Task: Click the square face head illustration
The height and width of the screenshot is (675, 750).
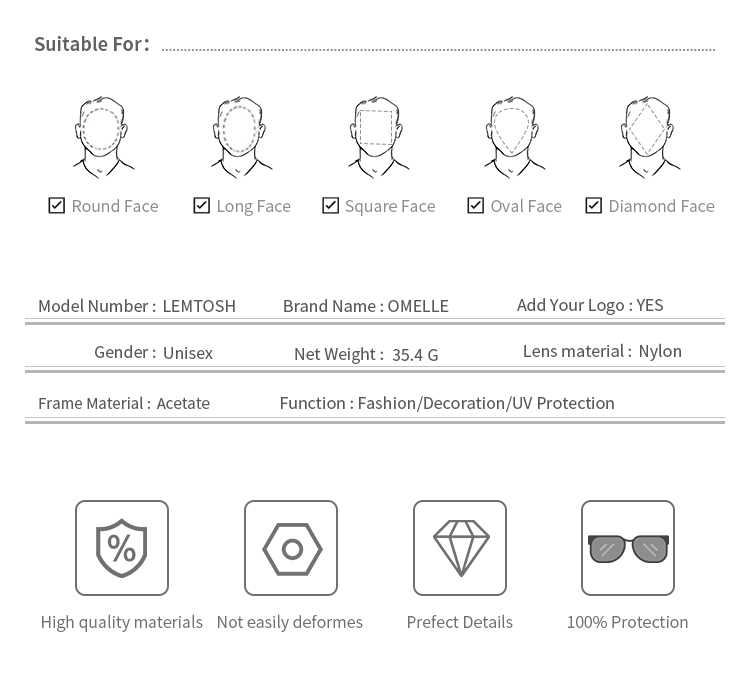Action: tap(377, 135)
